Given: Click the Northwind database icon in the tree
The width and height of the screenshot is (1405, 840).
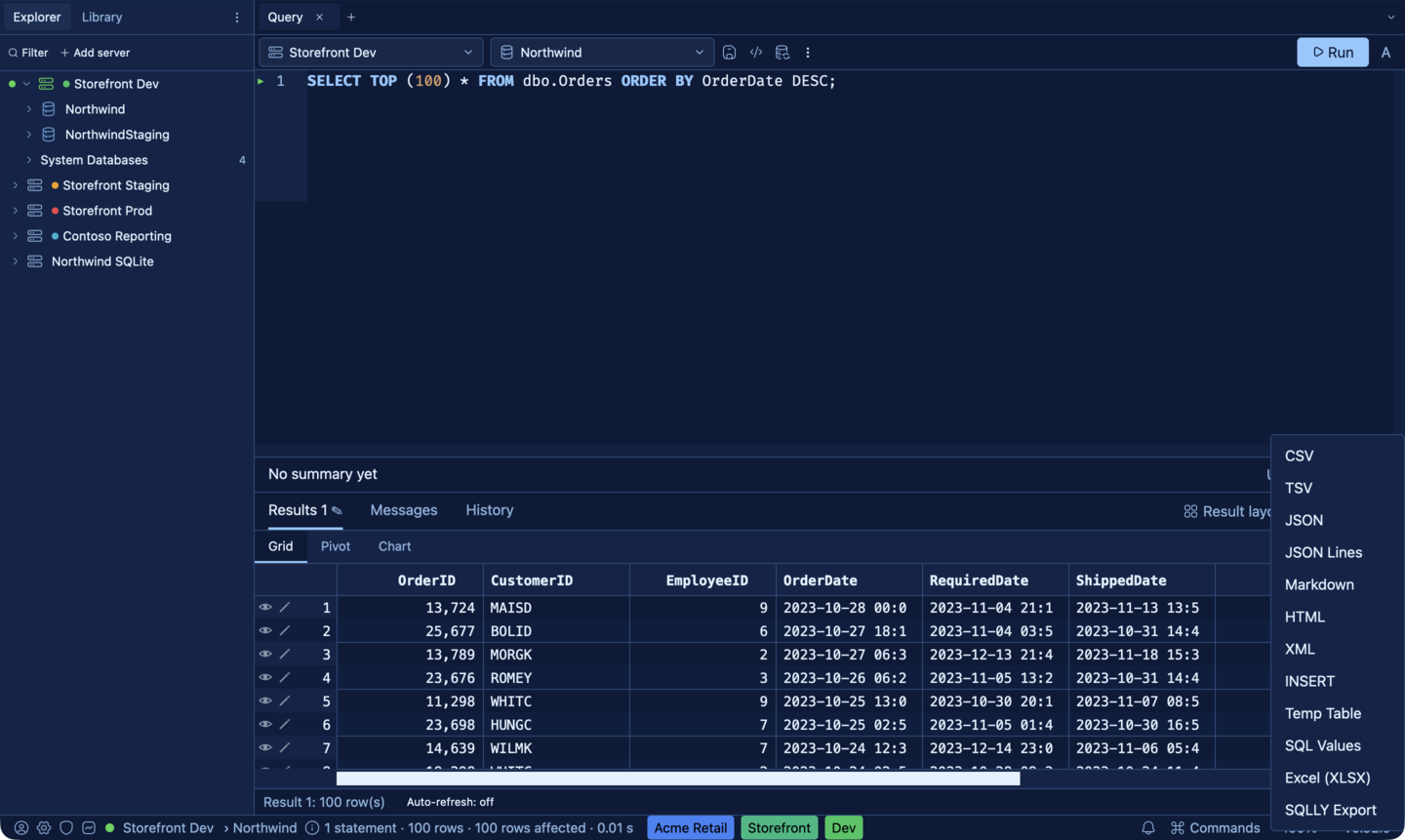Looking at the screenshot, I should (x=49, y=109).
